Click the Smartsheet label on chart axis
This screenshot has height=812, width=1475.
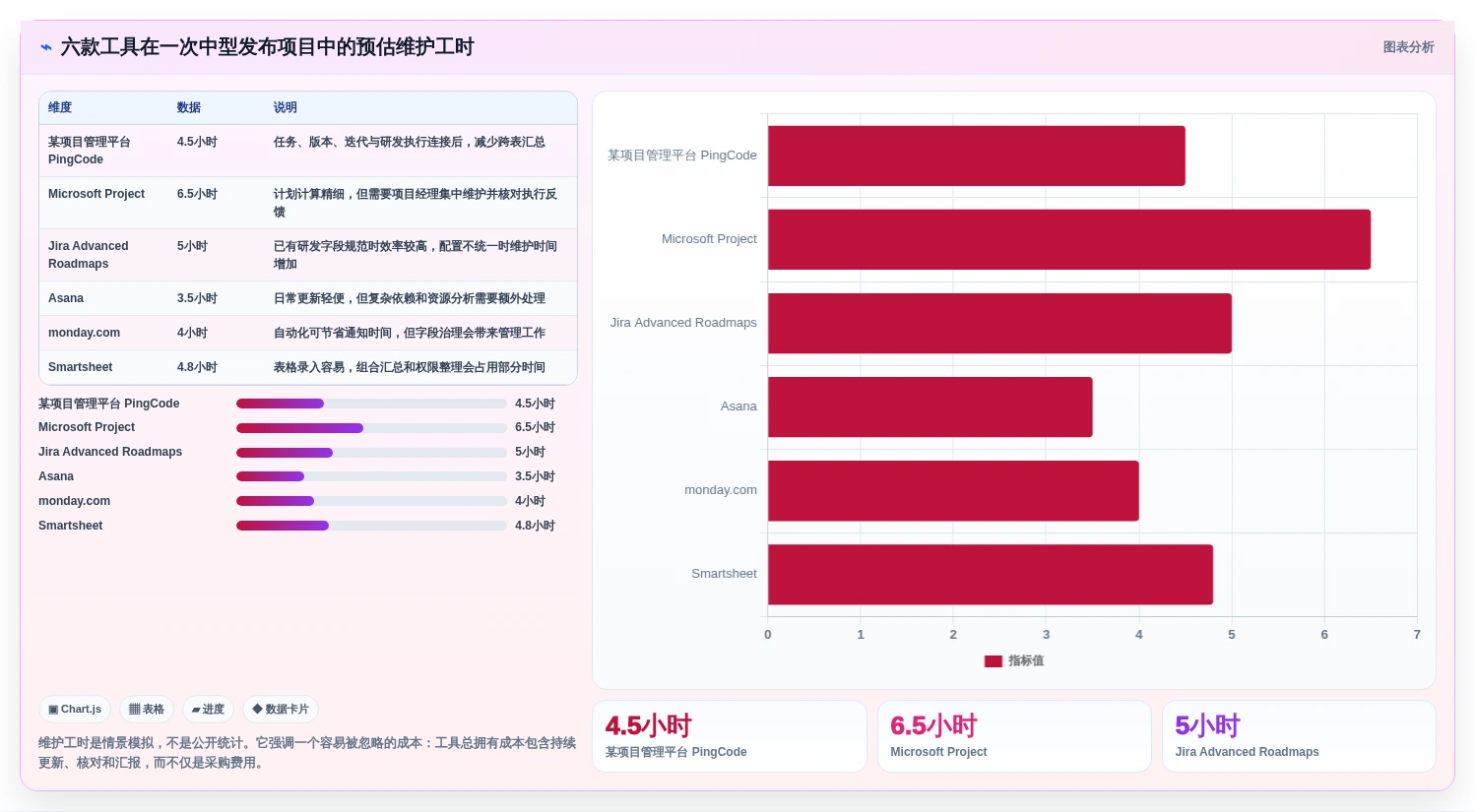[x=724, y=574]
